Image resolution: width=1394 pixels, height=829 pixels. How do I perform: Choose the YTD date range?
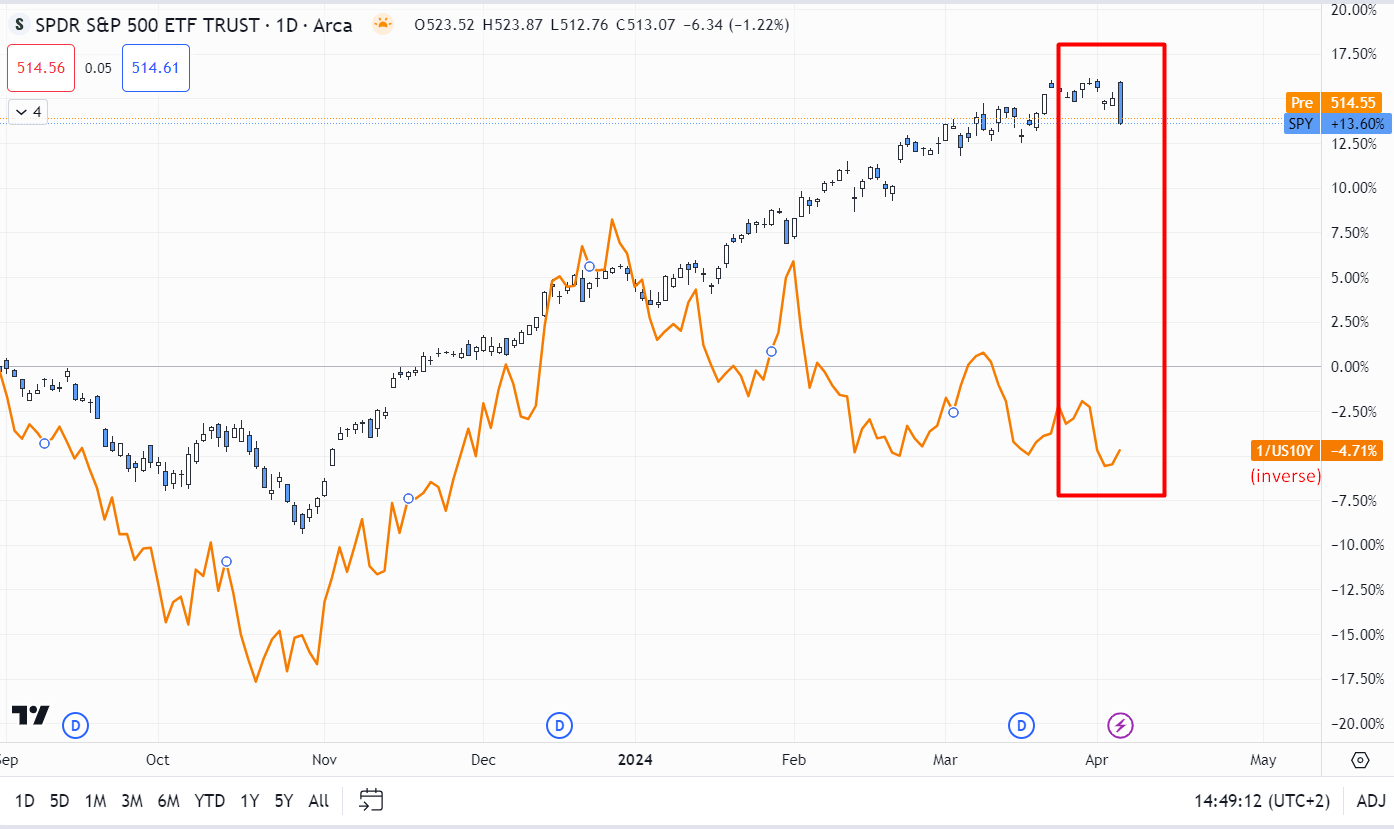(x=210, y=801)
